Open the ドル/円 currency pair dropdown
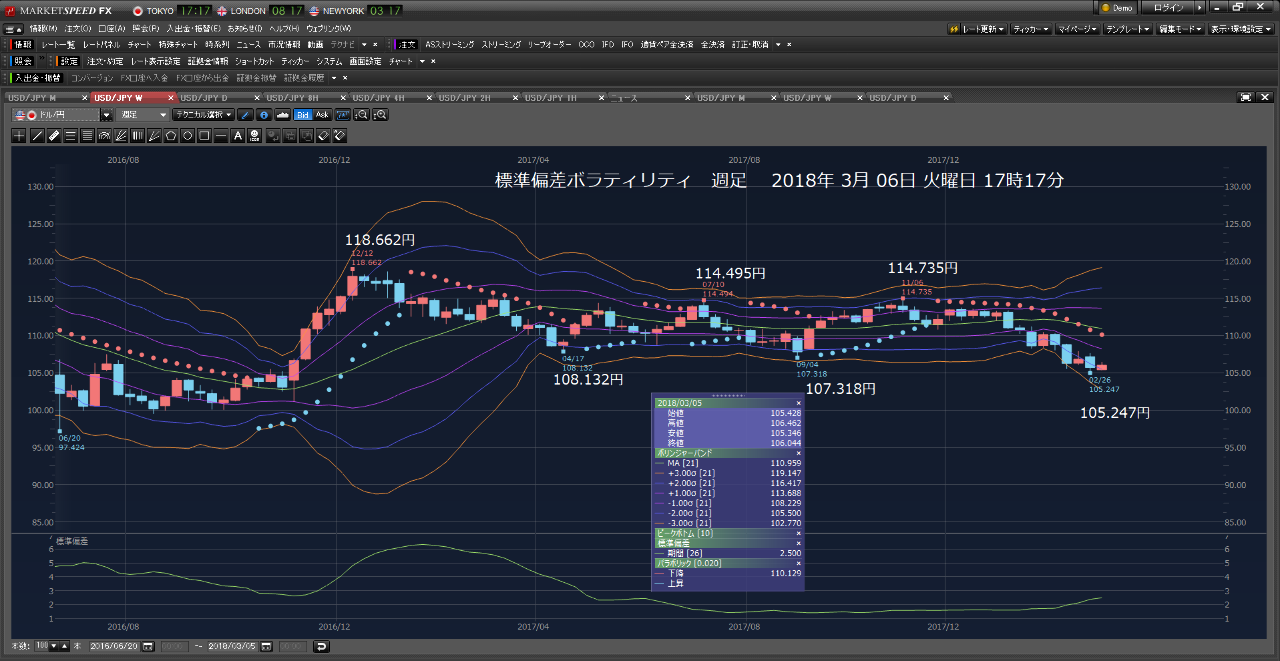Viewport: 1280px width, 661px height. 106,114
